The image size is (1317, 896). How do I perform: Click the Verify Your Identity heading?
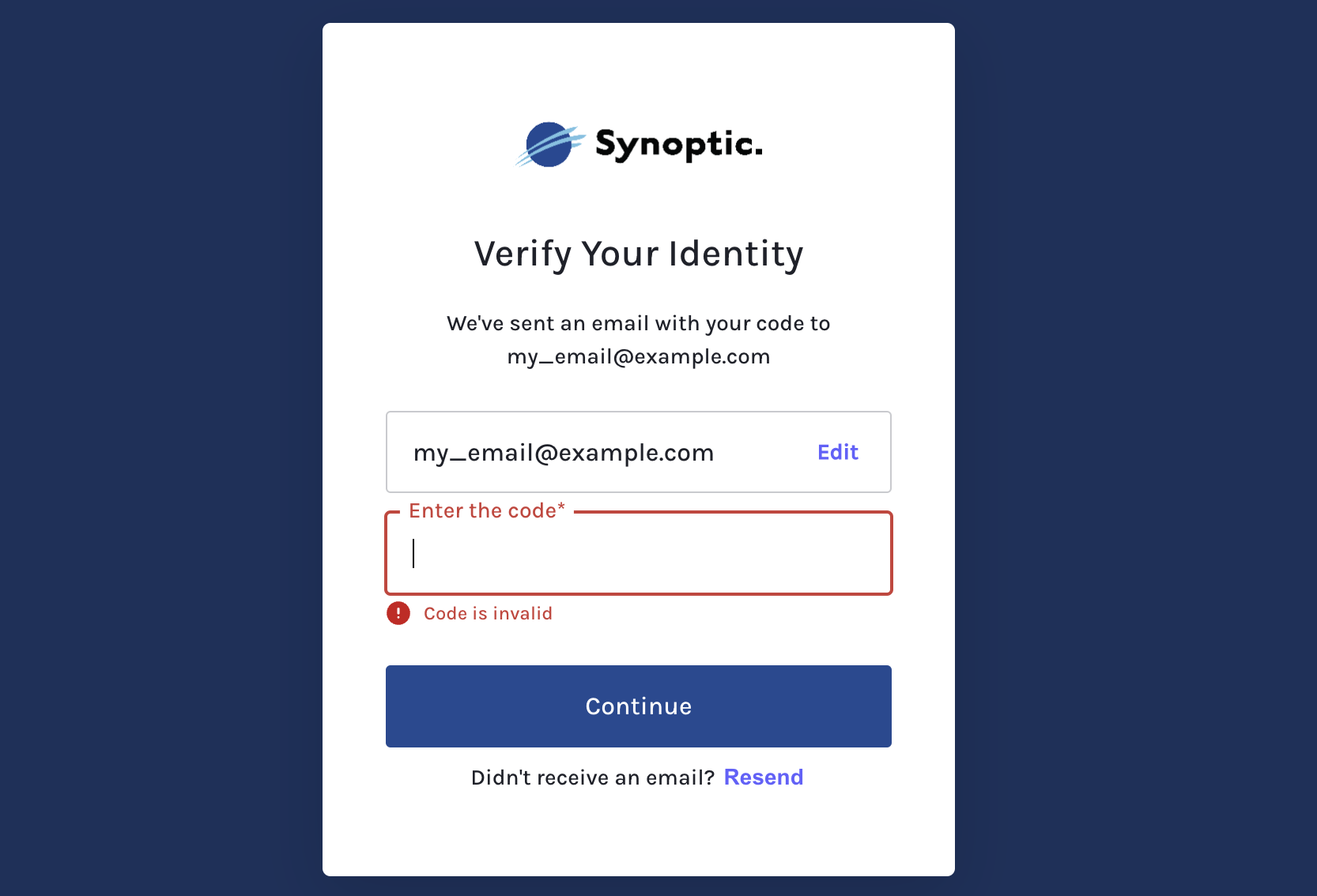coord(639,254)
